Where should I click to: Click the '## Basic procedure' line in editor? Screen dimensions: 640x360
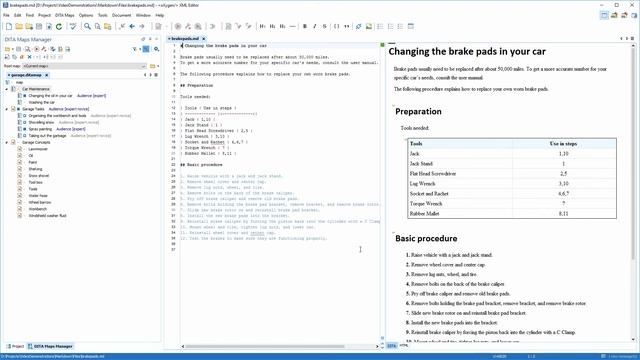201,165
